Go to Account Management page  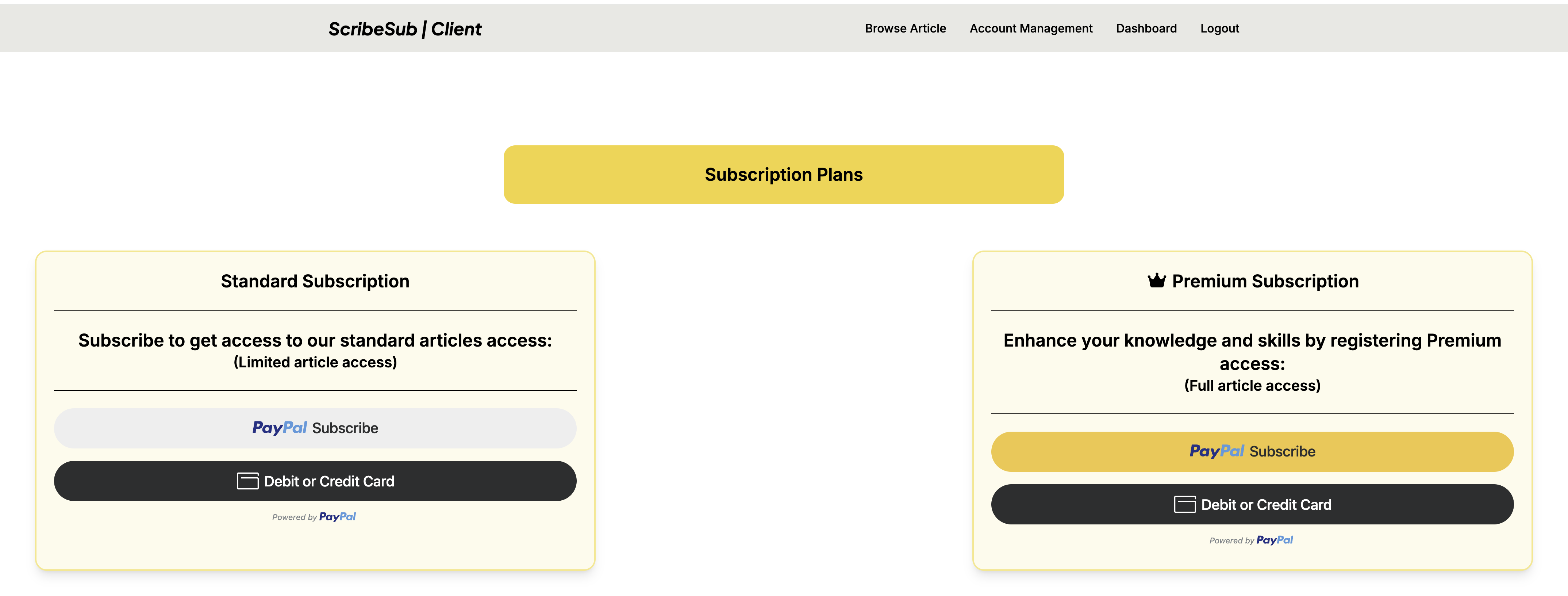(x=1030, y=28)
